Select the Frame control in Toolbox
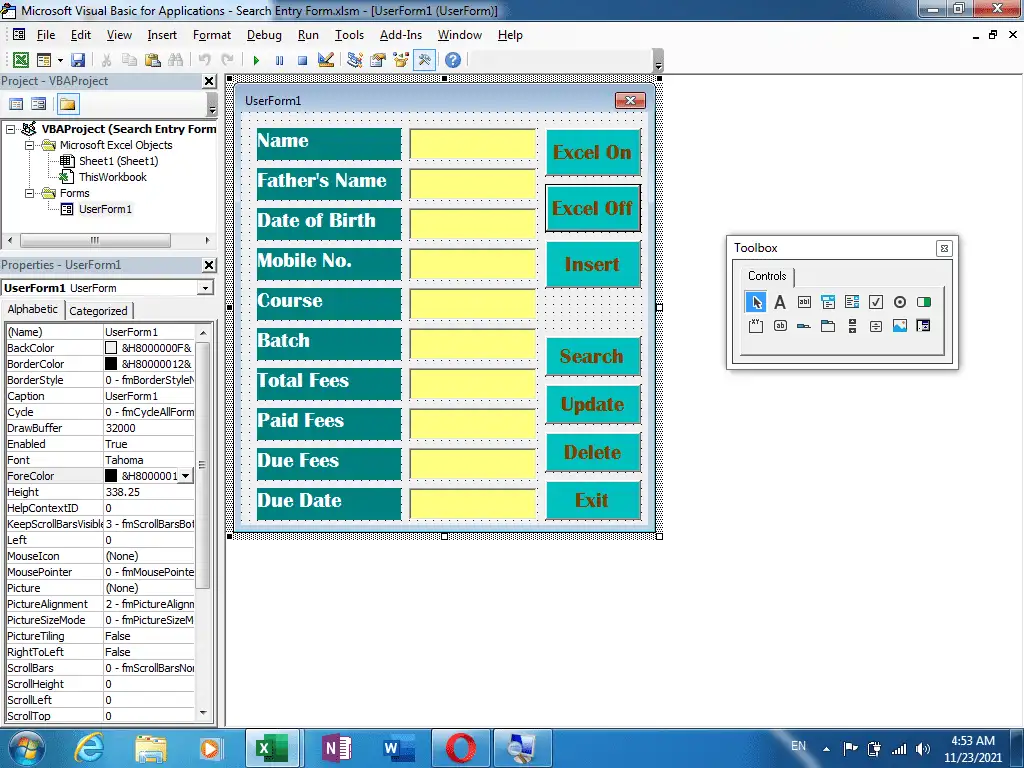This screenshot has width=1024, height=768. pos(756,326)
